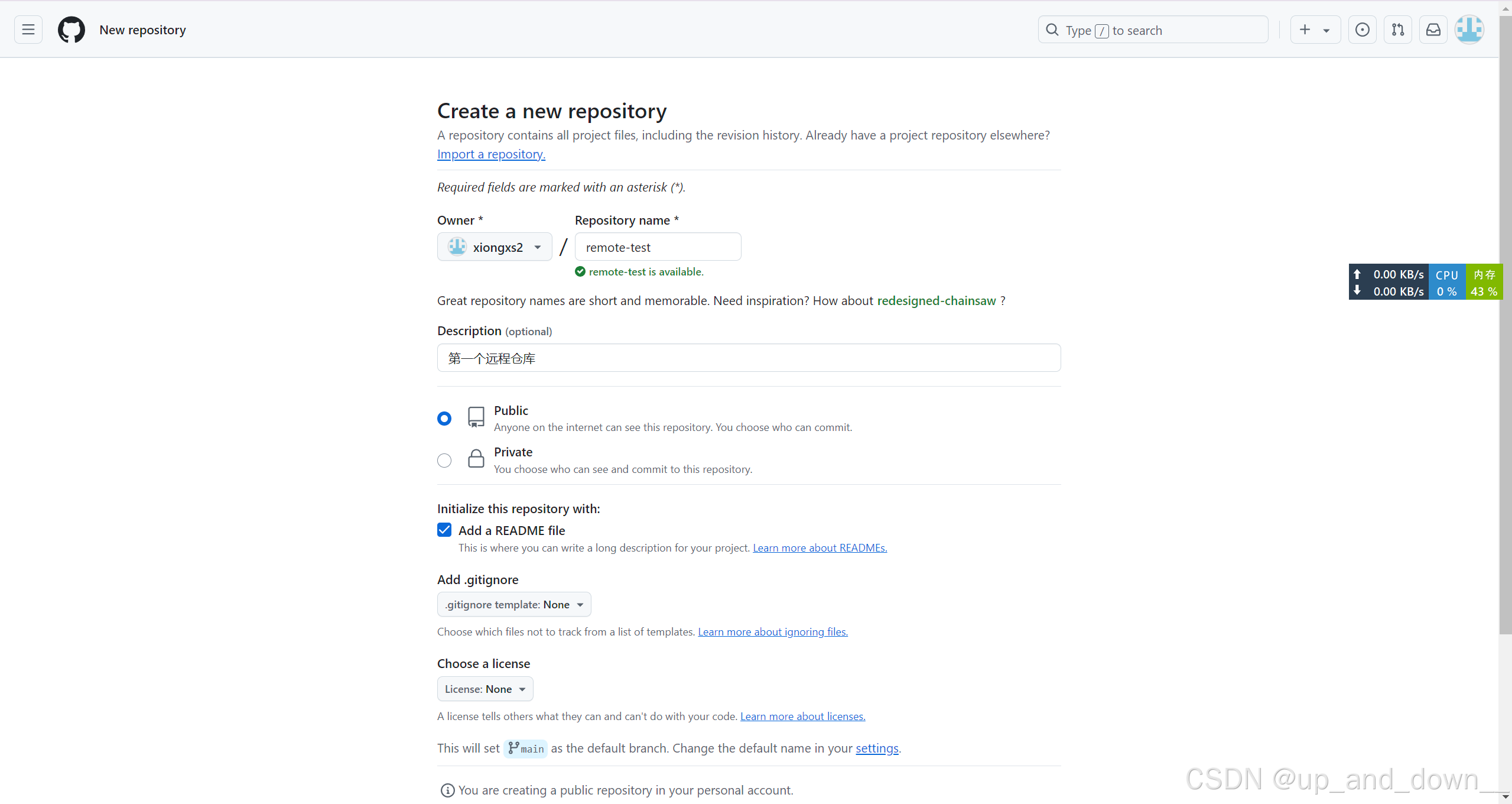Image resolution: width=1512 pixels, height=804 pixels.
Task: Click the Add a README file label
Action: (x=512, y=530)
